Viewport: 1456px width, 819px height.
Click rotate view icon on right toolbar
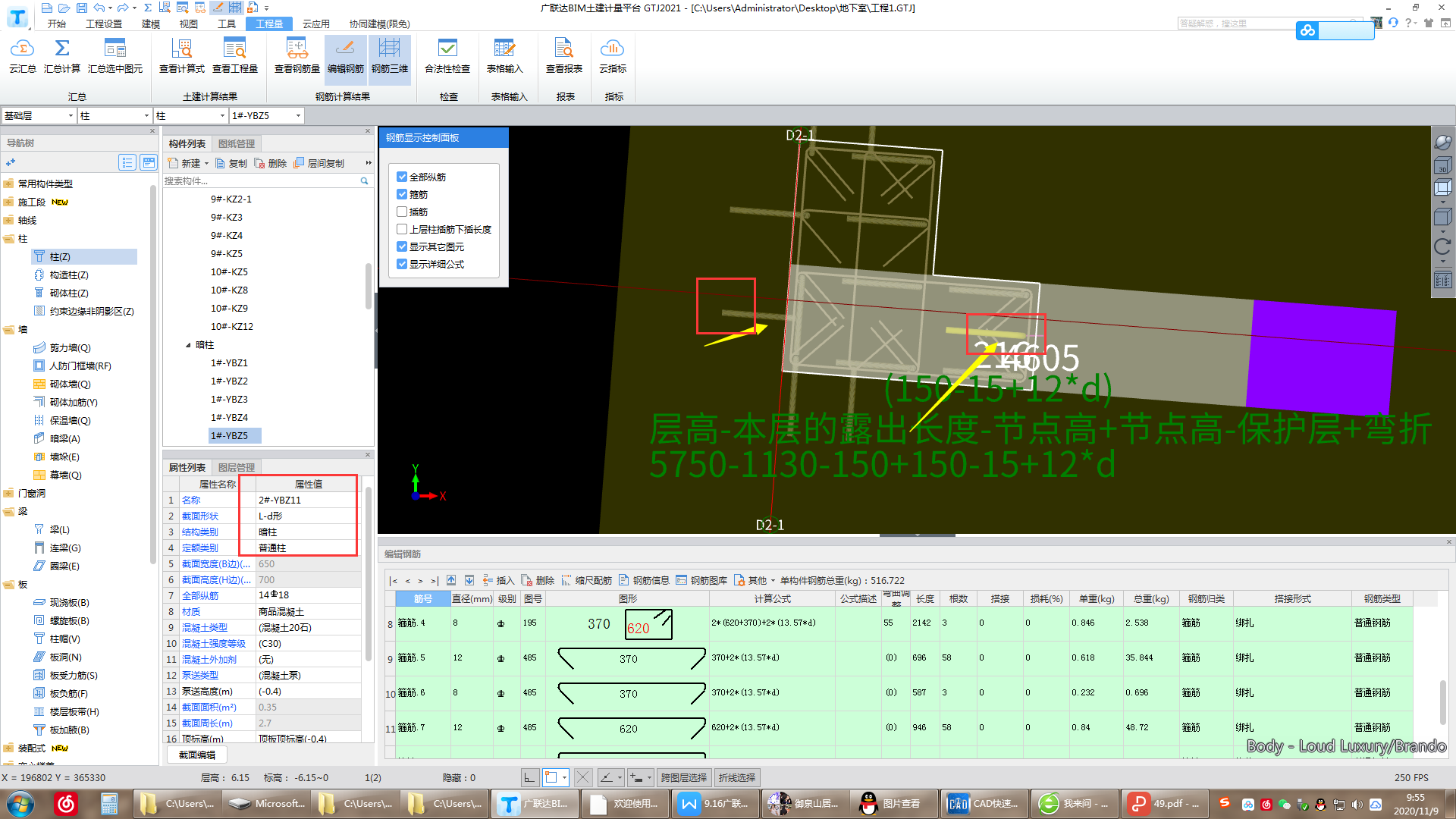(x=1442, y=246)
